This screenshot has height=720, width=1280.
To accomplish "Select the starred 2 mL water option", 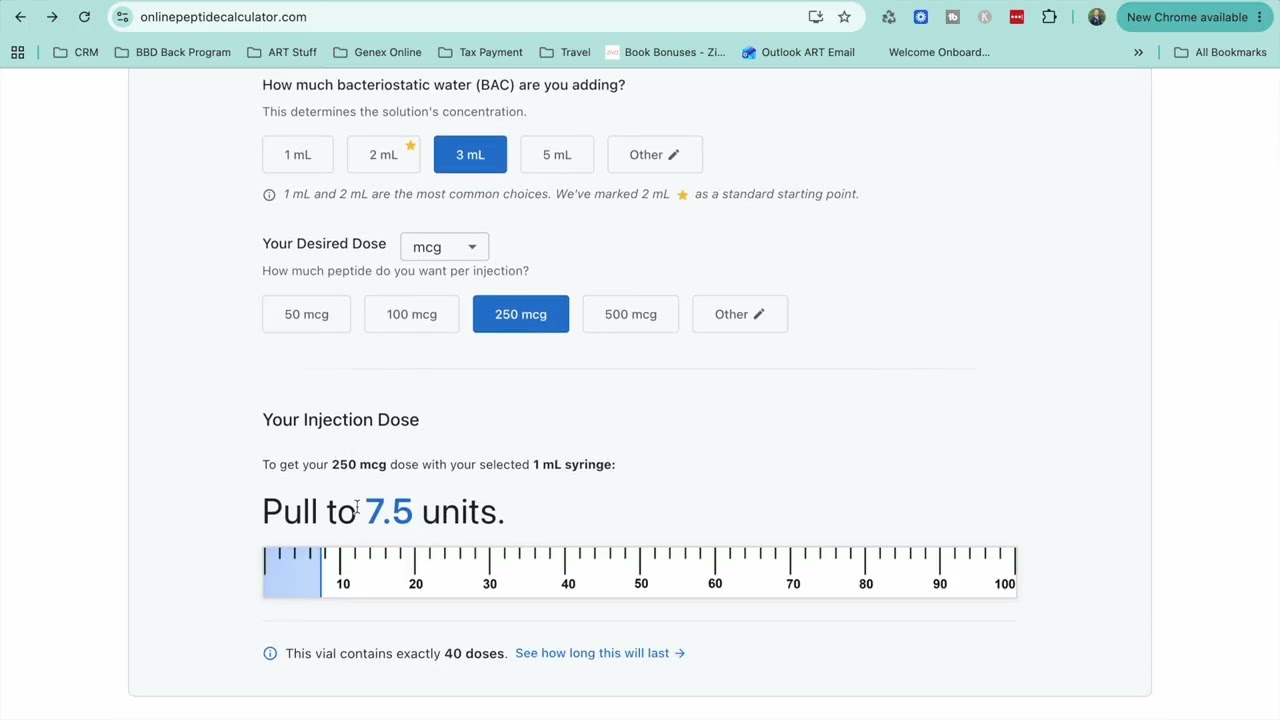I will [x=383, y=154].
